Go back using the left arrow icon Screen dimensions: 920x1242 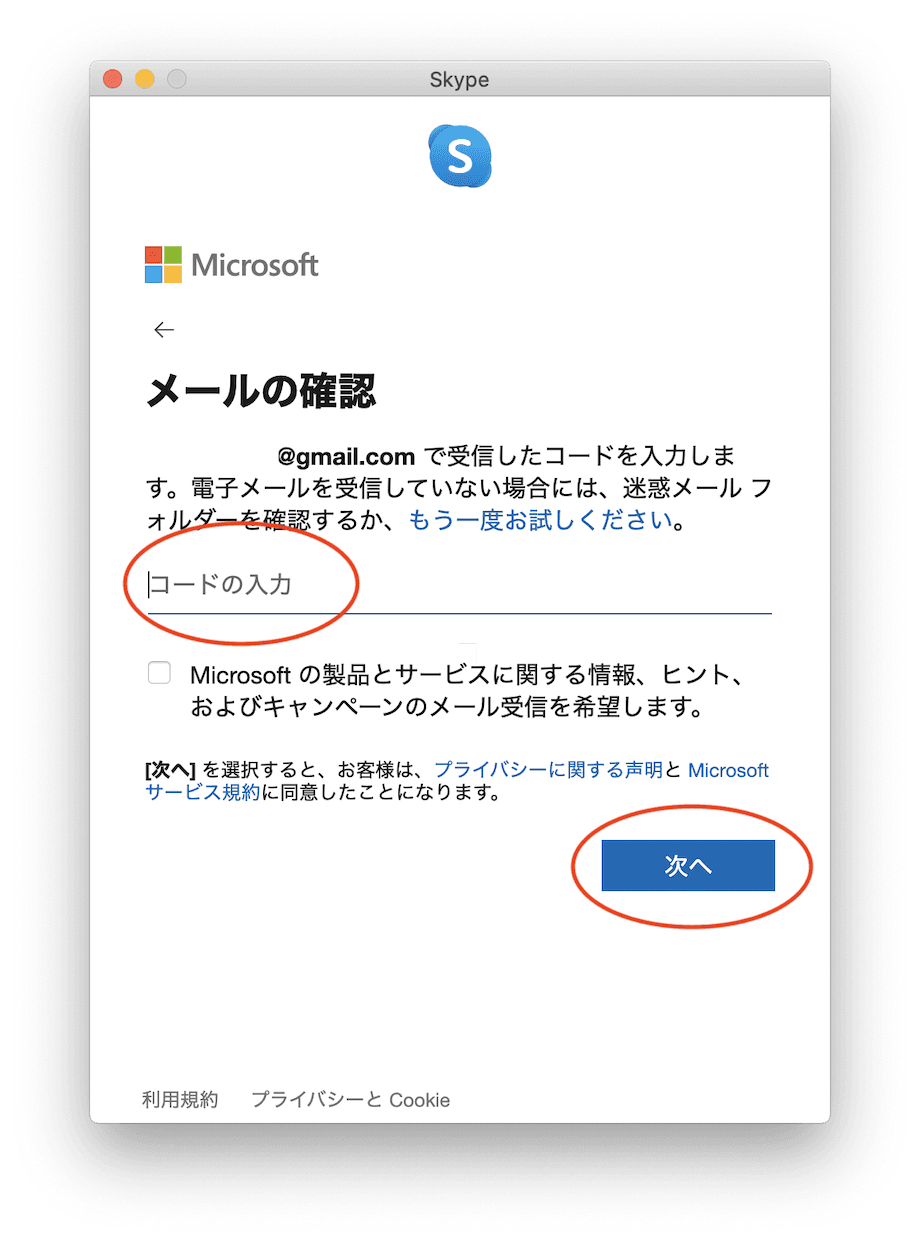[x=164, y=330]
